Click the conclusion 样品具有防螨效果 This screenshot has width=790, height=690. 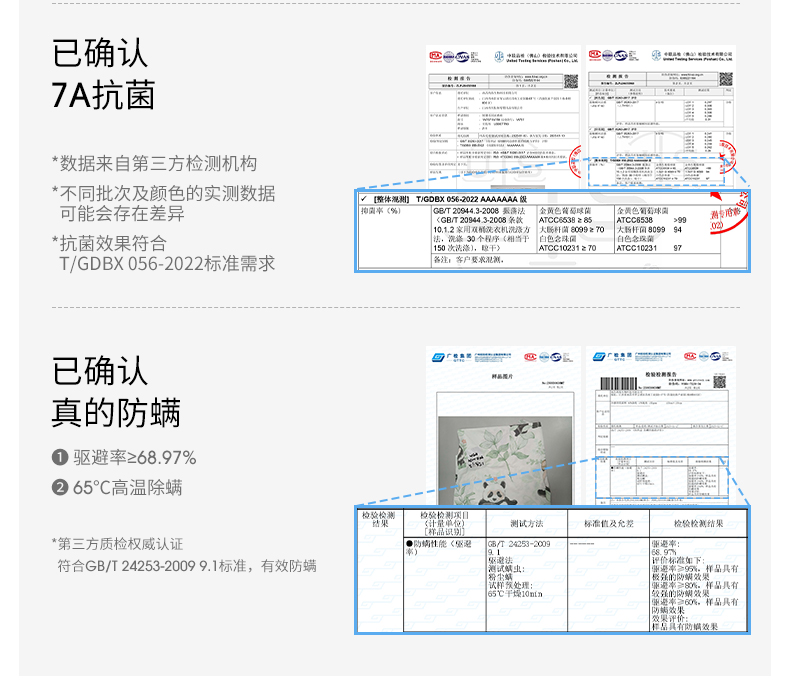coord(685,627)
